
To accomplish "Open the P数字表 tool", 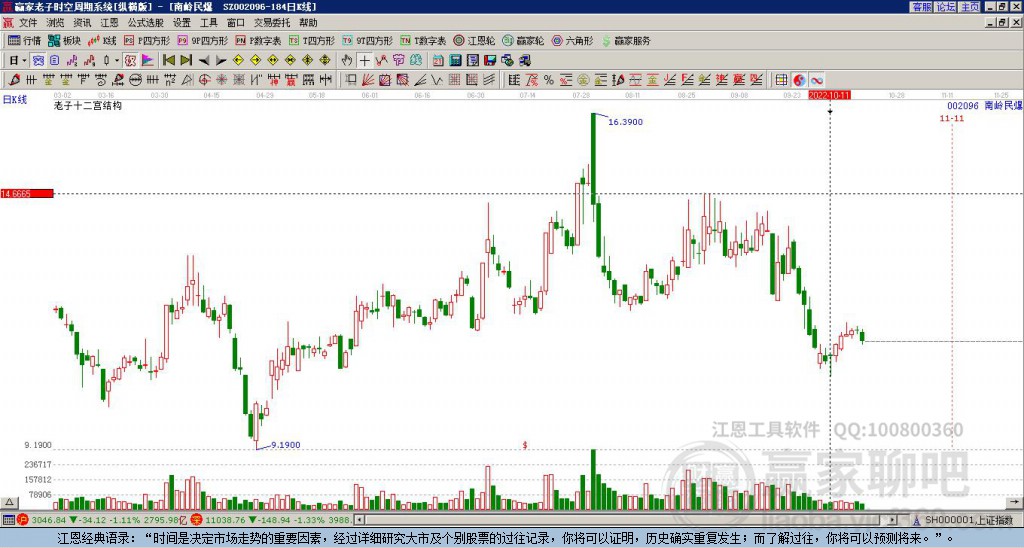I will (258, 40).
